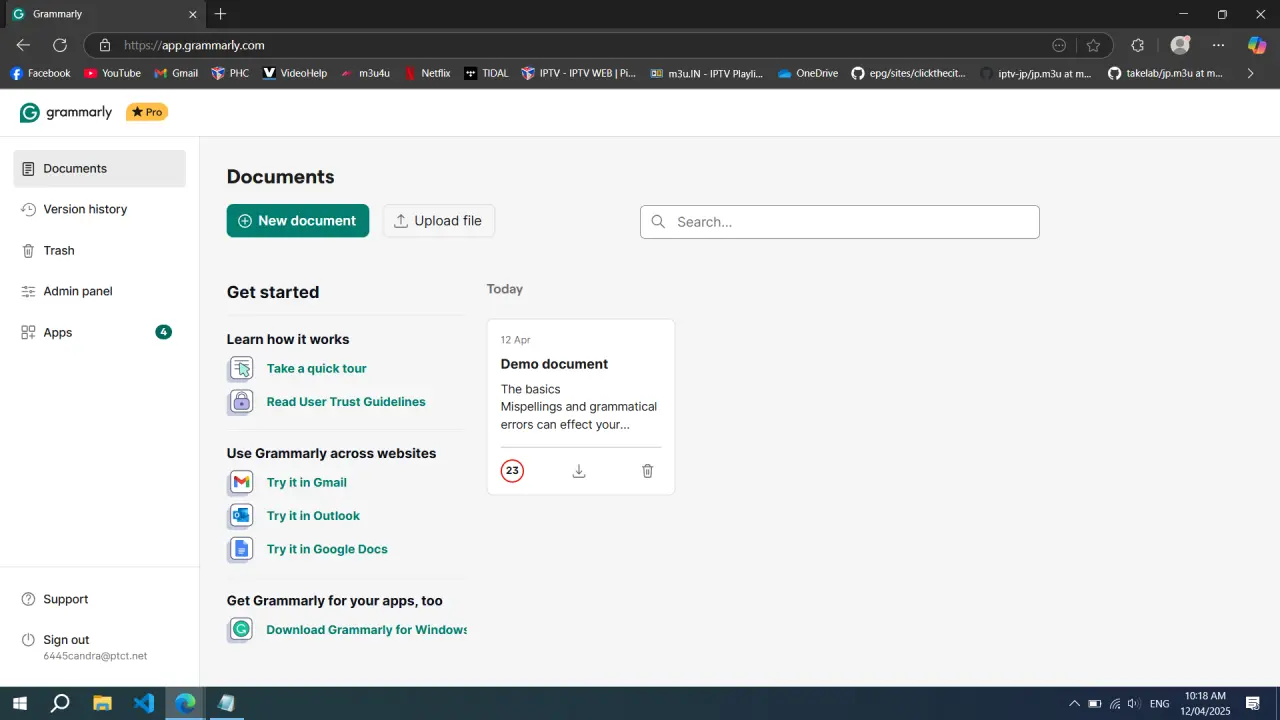This screenshot has width=1280, height=720.
Task: Open the Documents sidebar item
Action: tap(99, 169)
